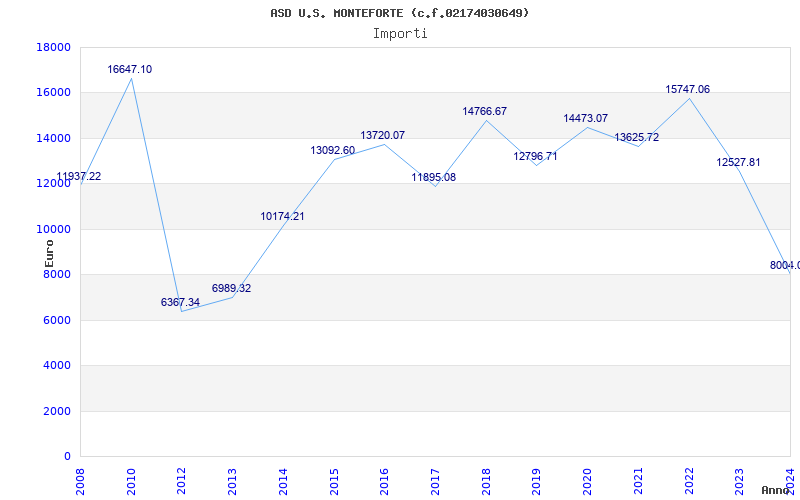
Task: Click the Anno x-axis title
Action: pos(775,490)
